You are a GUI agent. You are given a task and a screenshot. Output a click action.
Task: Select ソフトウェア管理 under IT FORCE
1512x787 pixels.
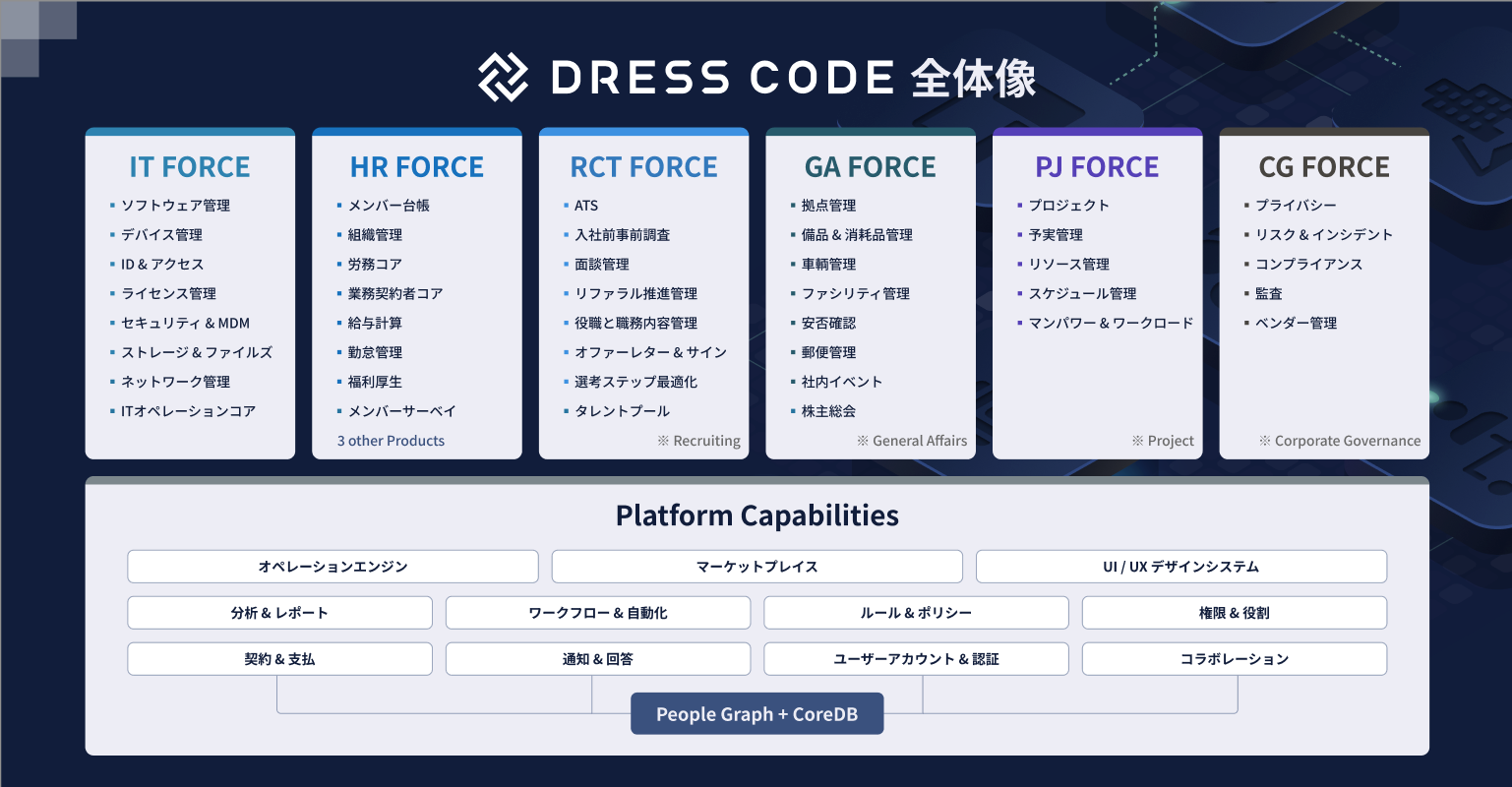176,206
